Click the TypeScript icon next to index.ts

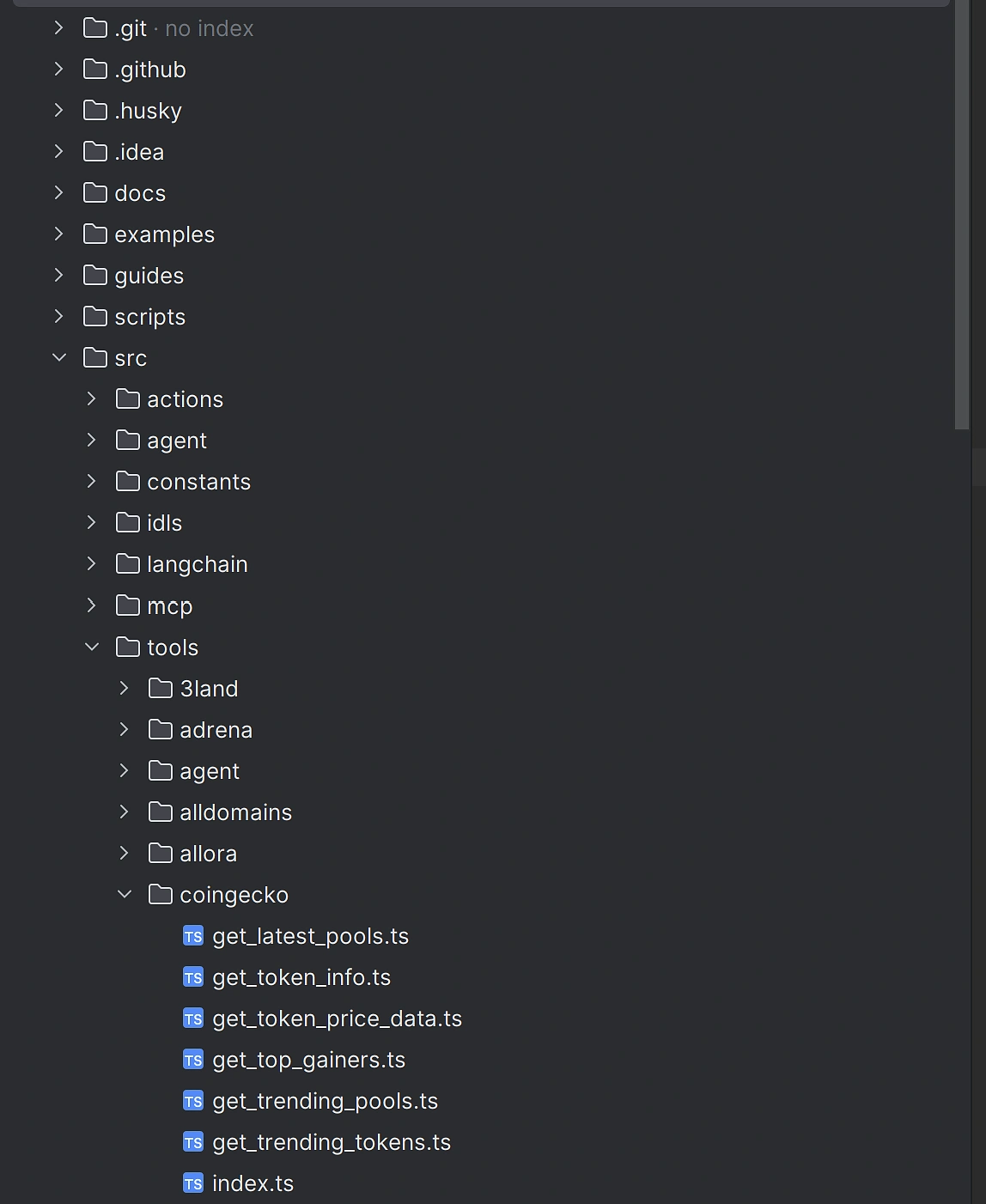tap(193, 1183)
